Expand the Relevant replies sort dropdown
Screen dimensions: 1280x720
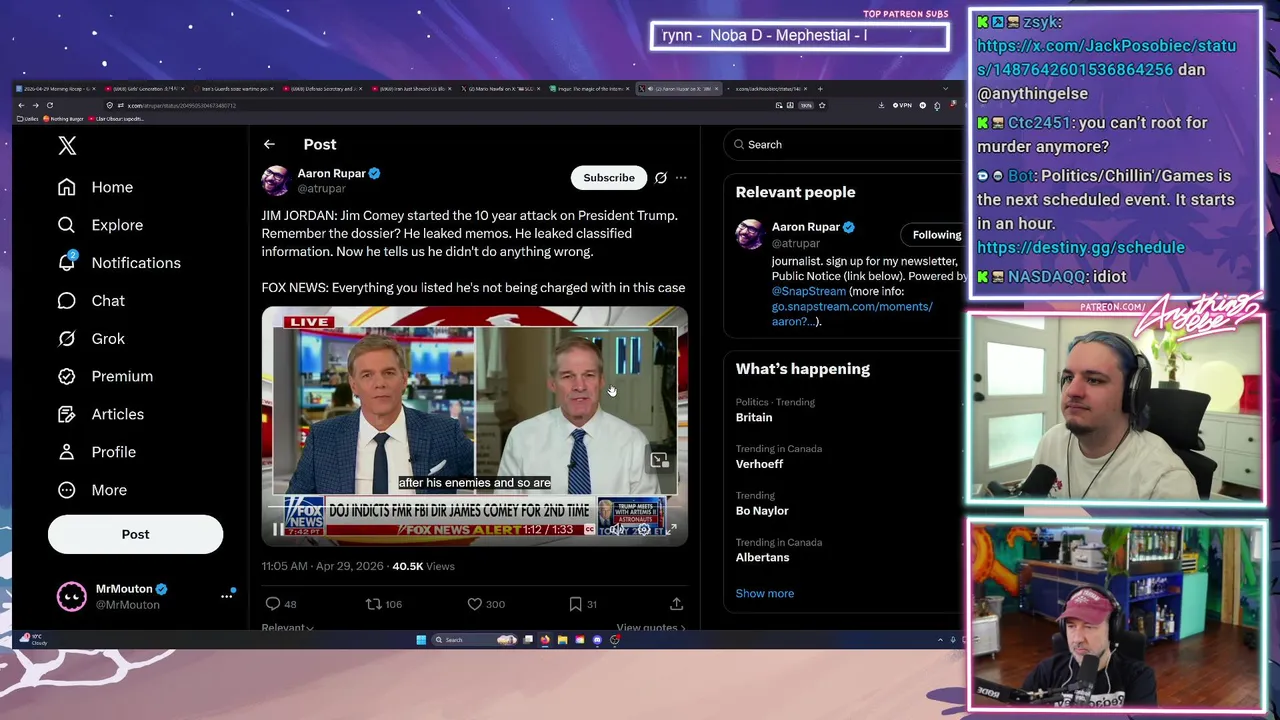pyautogui.click(x=288, y=627)
